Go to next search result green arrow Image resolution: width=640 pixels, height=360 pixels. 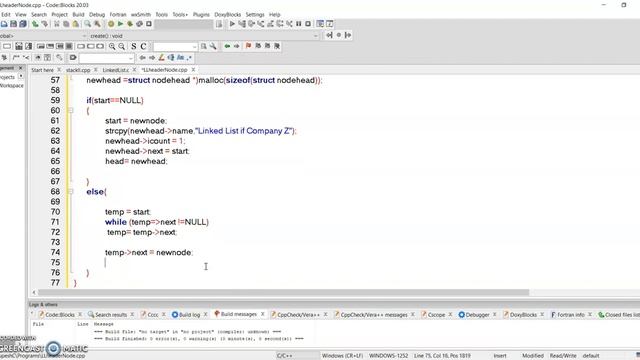pos(236,46)
